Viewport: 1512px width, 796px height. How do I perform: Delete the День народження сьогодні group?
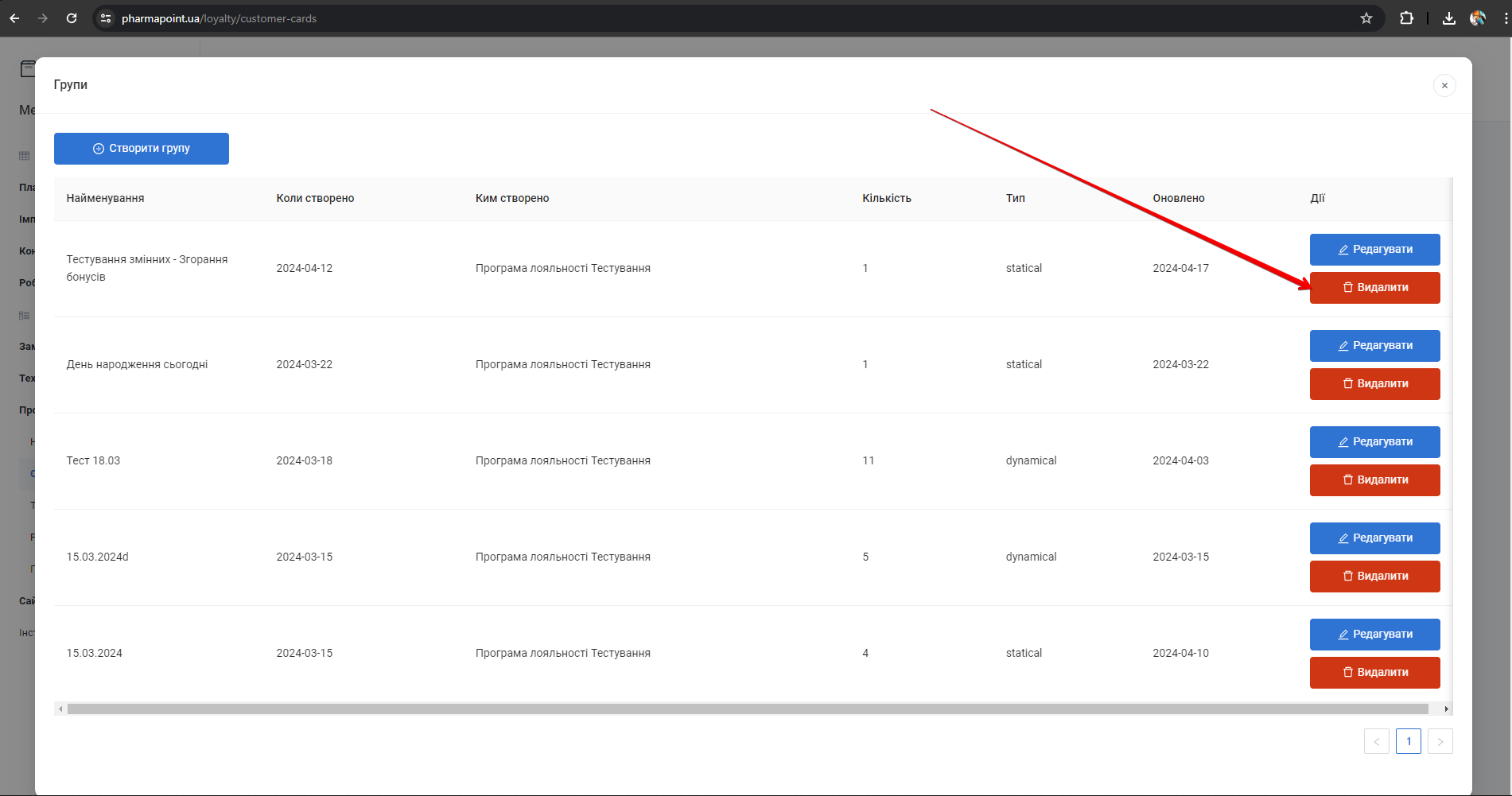click(1374, 384)
